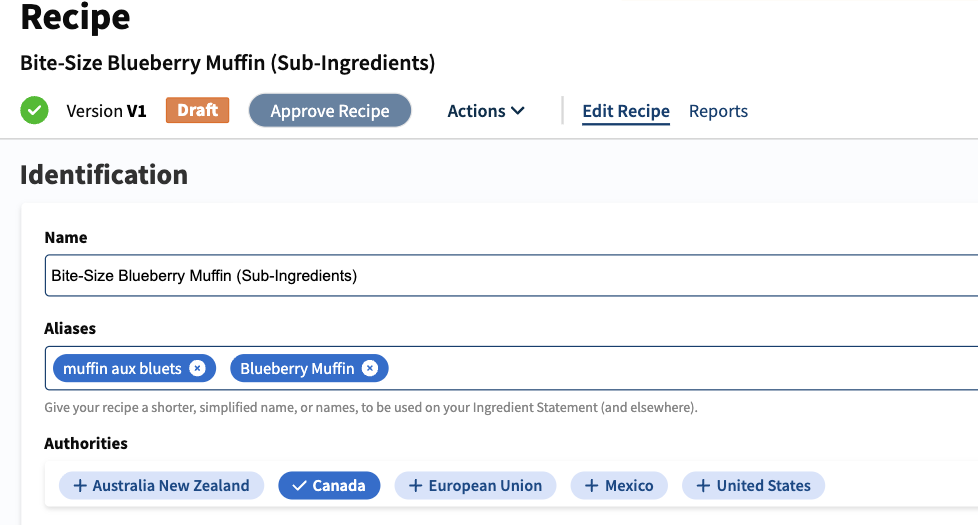Click the plus icon on Australia New Zealand
Viewport: 978px width, 525px height.
(x=80, y=486)
